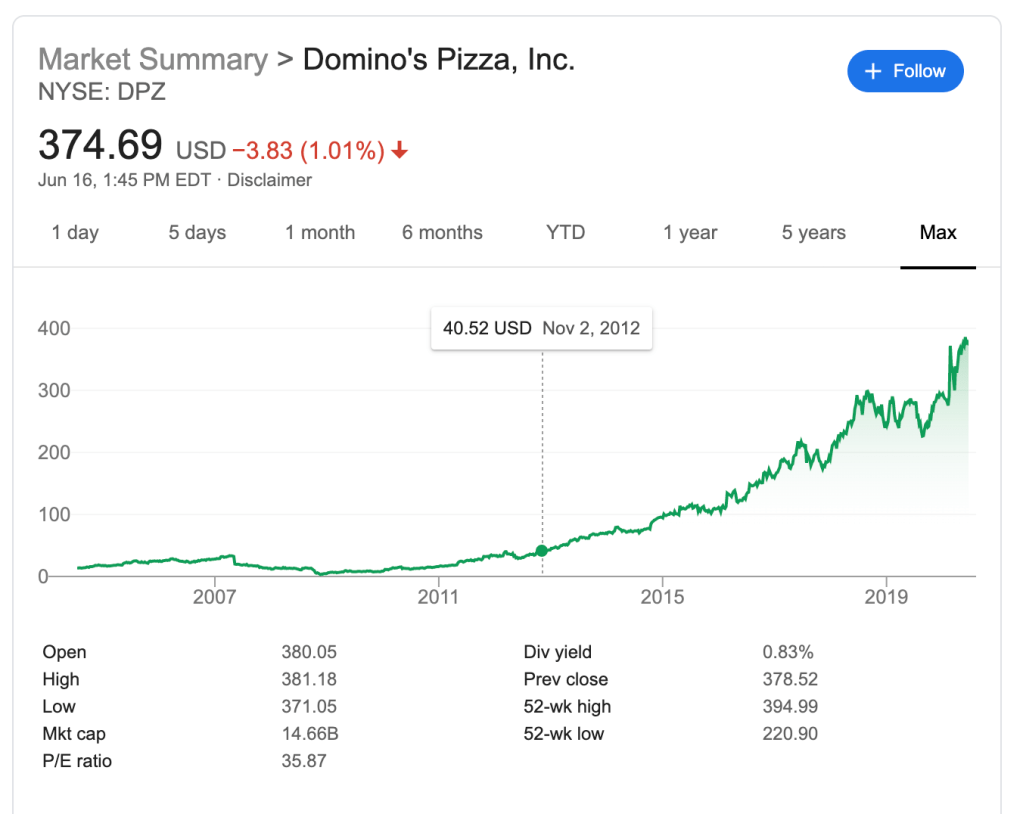Select the 1 month tab
The image size is (1023, 814).
(320, 233)
